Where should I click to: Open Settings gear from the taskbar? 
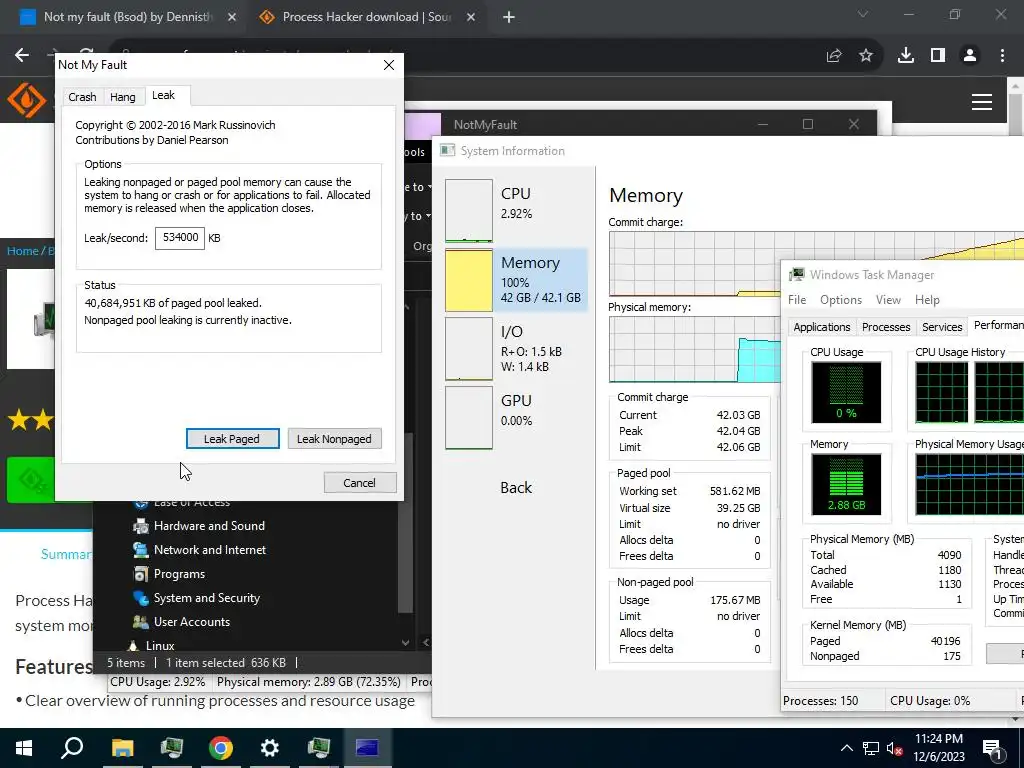coord(270,748)
